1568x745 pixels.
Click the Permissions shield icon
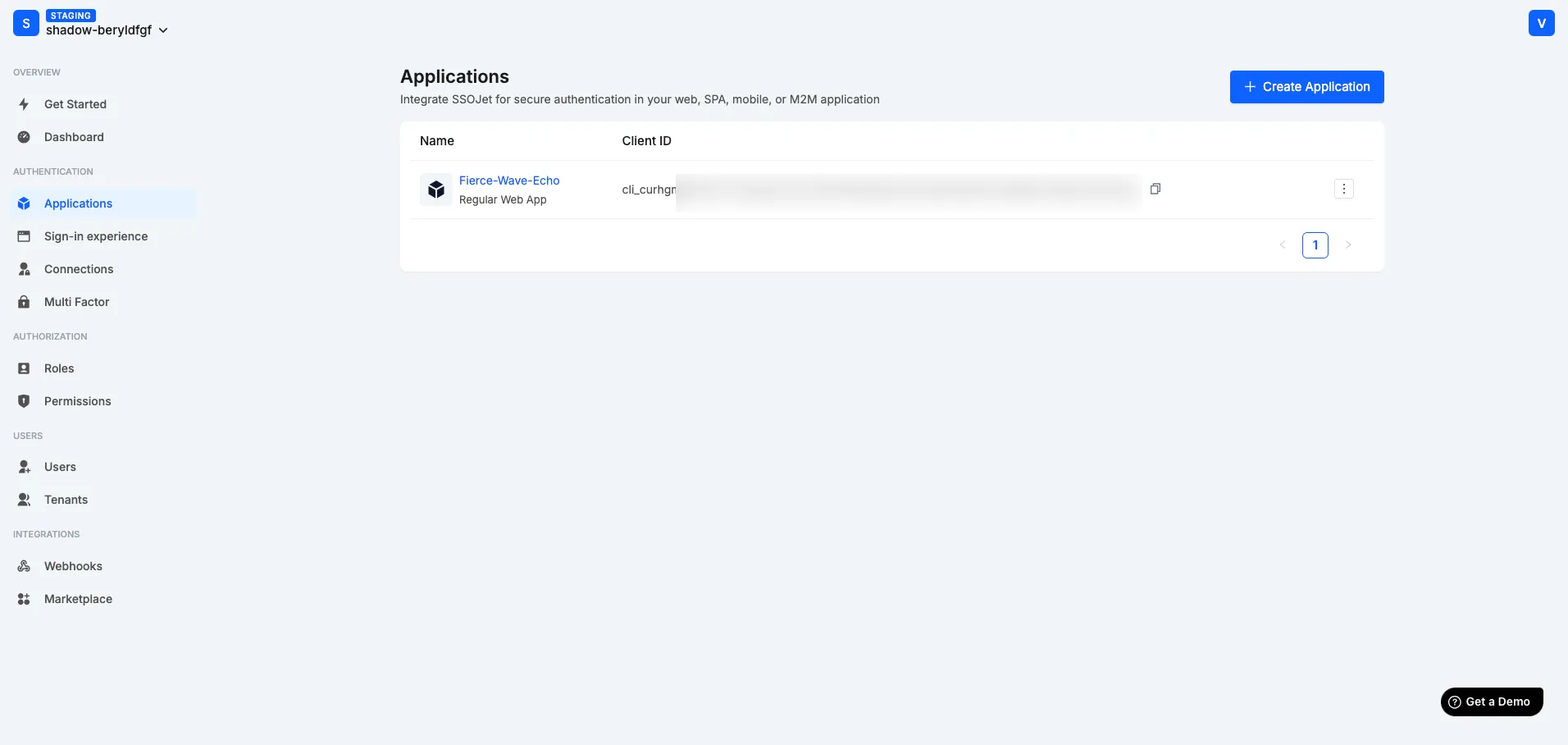point(24,401)
